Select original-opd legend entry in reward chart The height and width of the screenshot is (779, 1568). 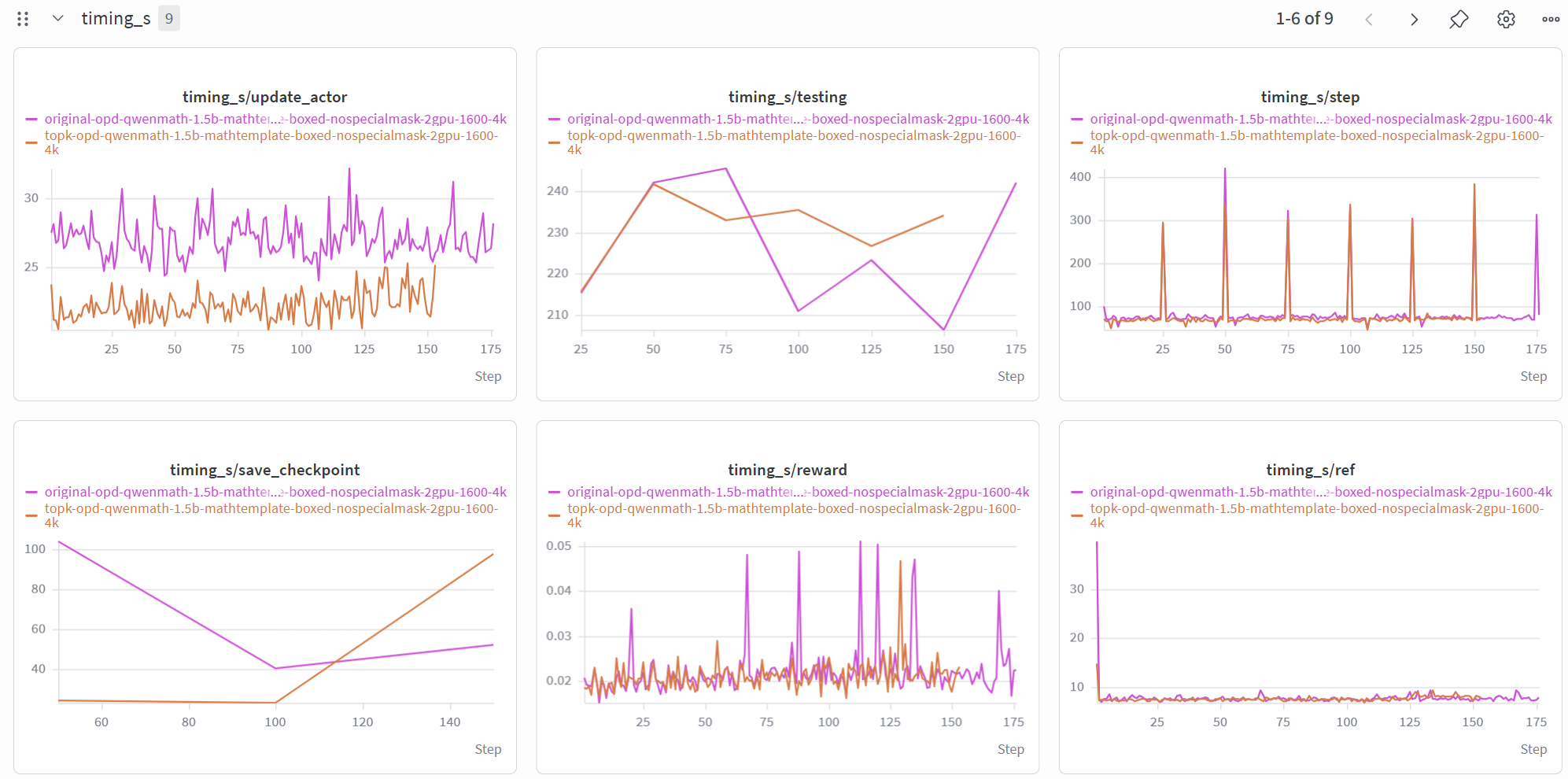798,492
